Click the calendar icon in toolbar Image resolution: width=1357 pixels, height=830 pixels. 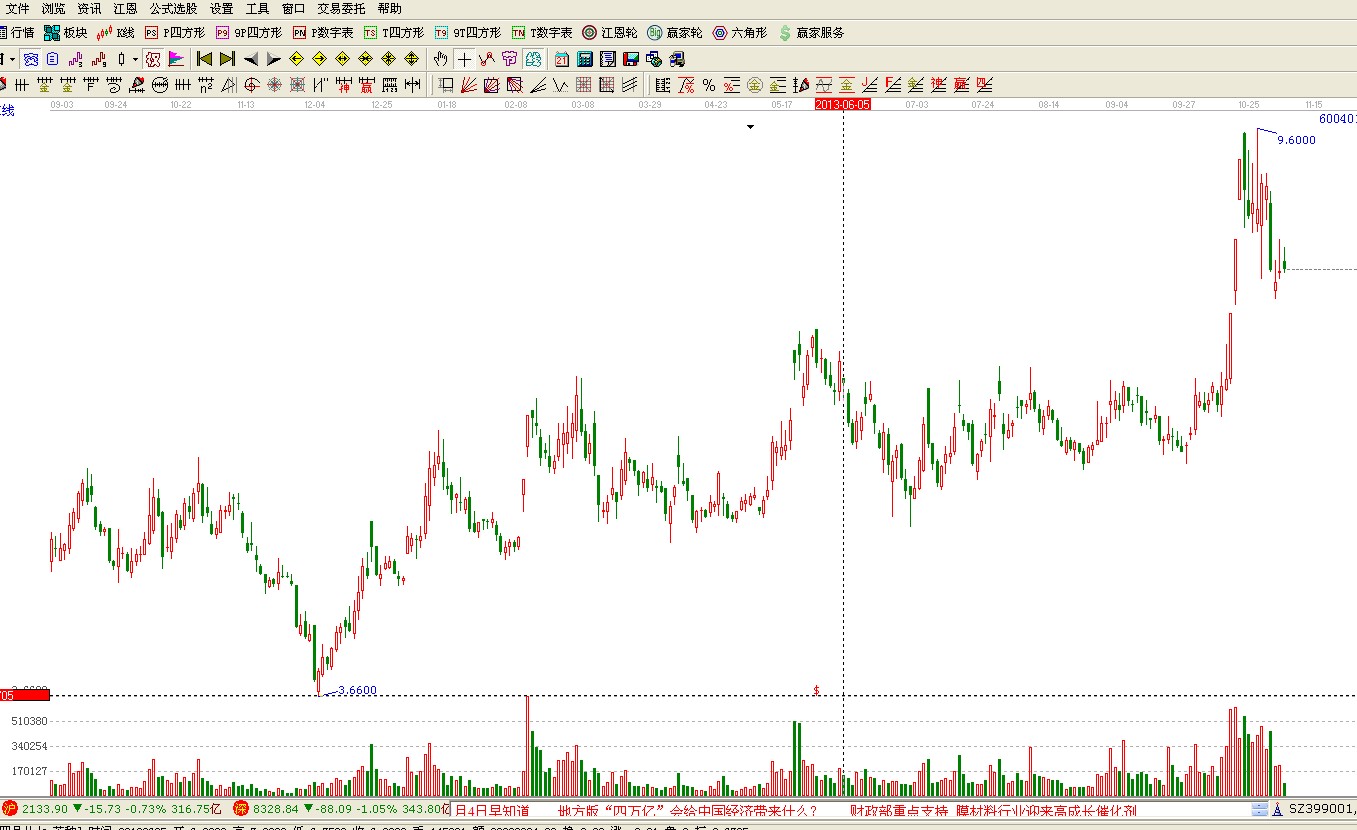[x=562, y=59]
